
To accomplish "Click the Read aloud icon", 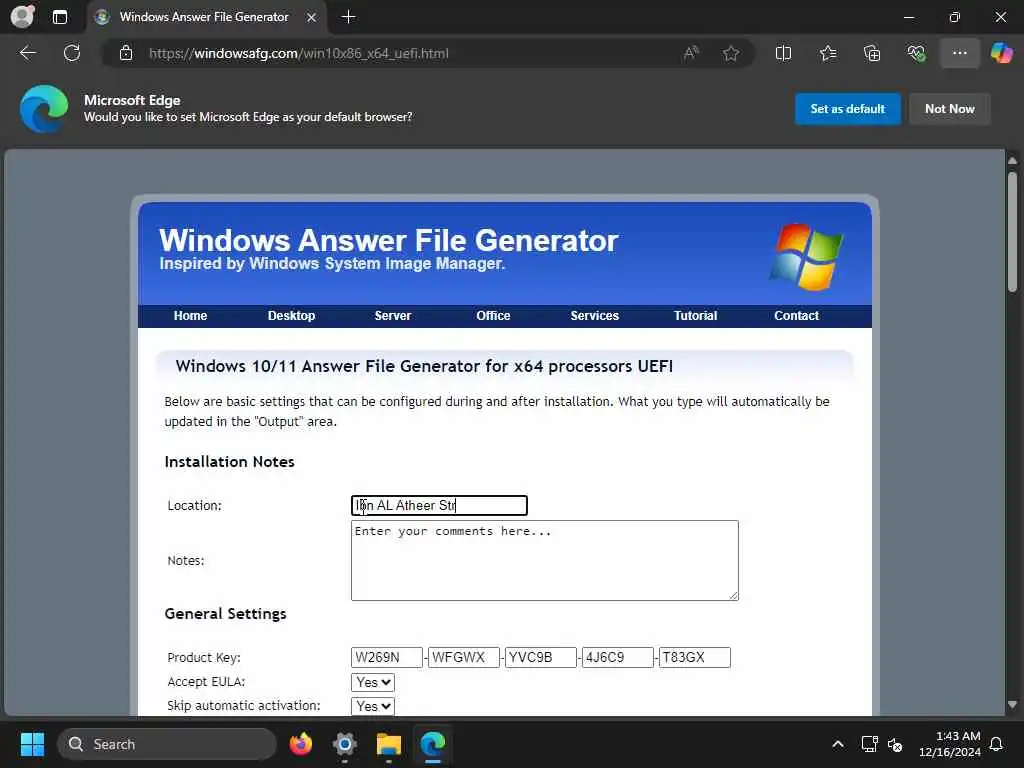I will 690,53.
